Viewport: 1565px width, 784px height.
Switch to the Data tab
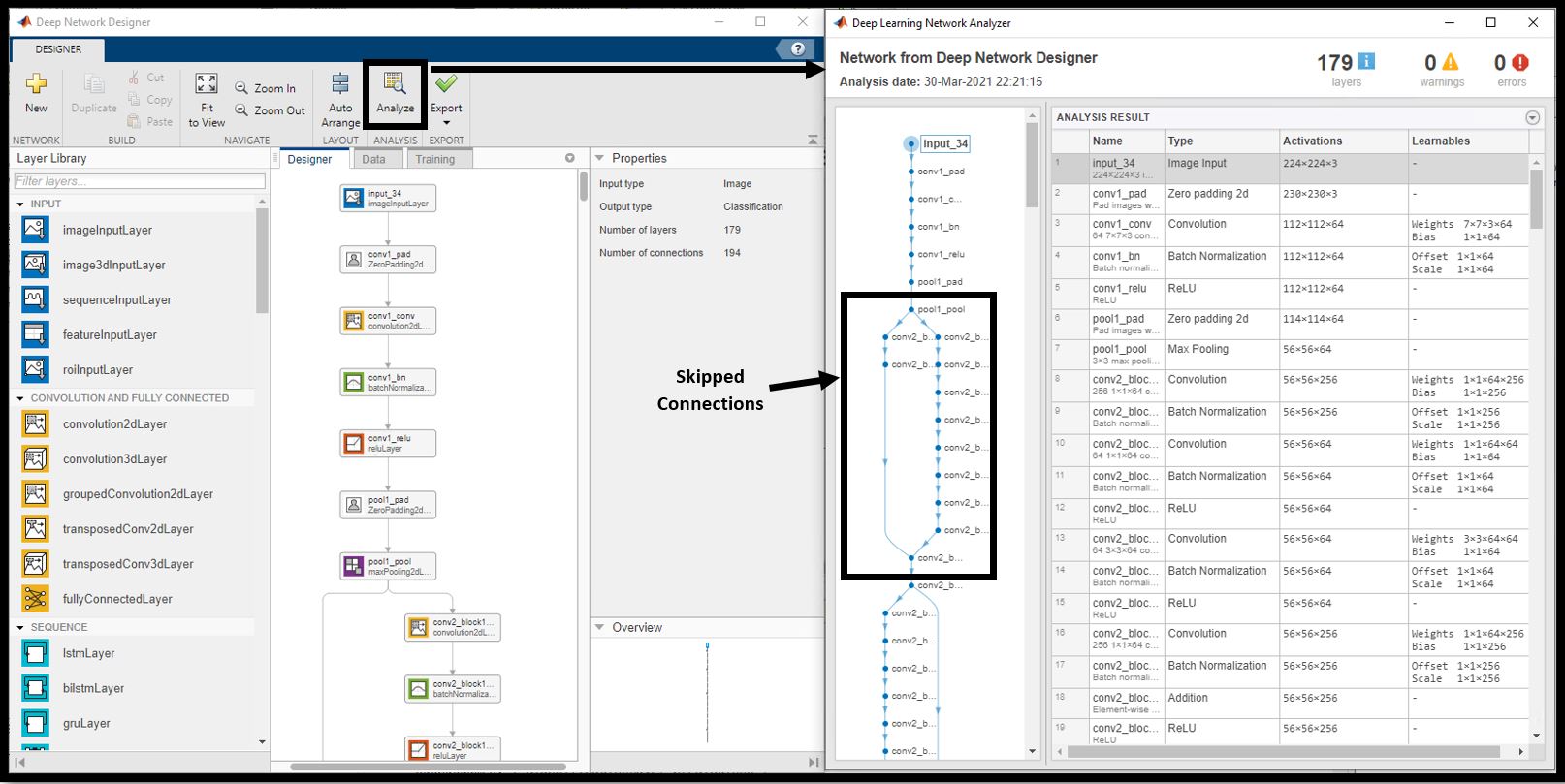point(373,159)
